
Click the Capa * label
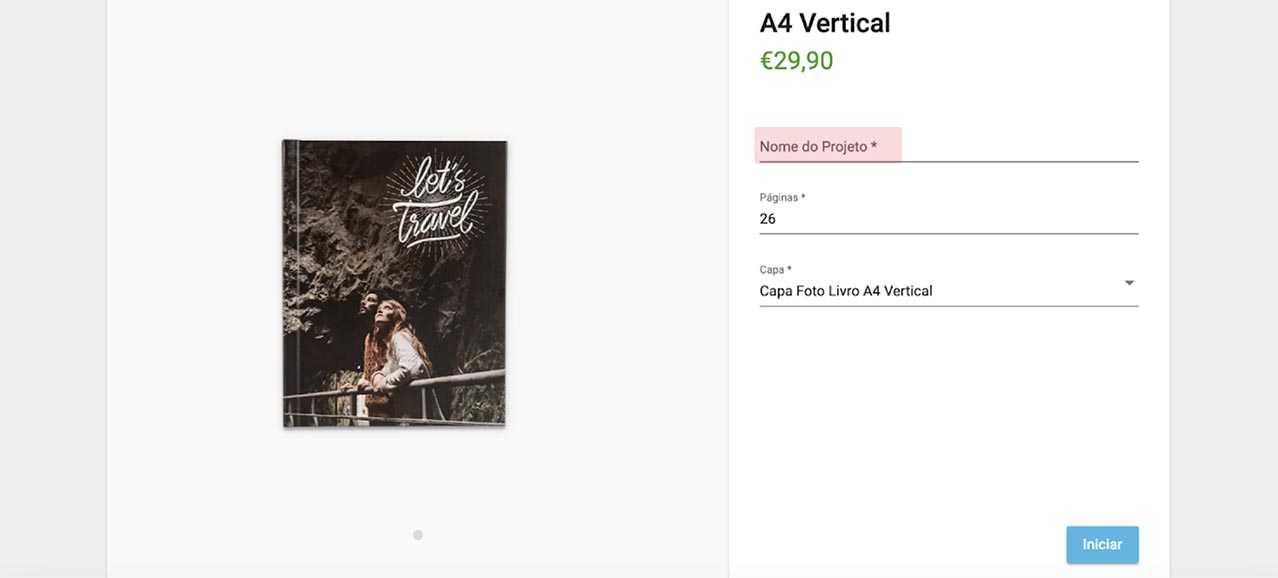coord(775,270)
